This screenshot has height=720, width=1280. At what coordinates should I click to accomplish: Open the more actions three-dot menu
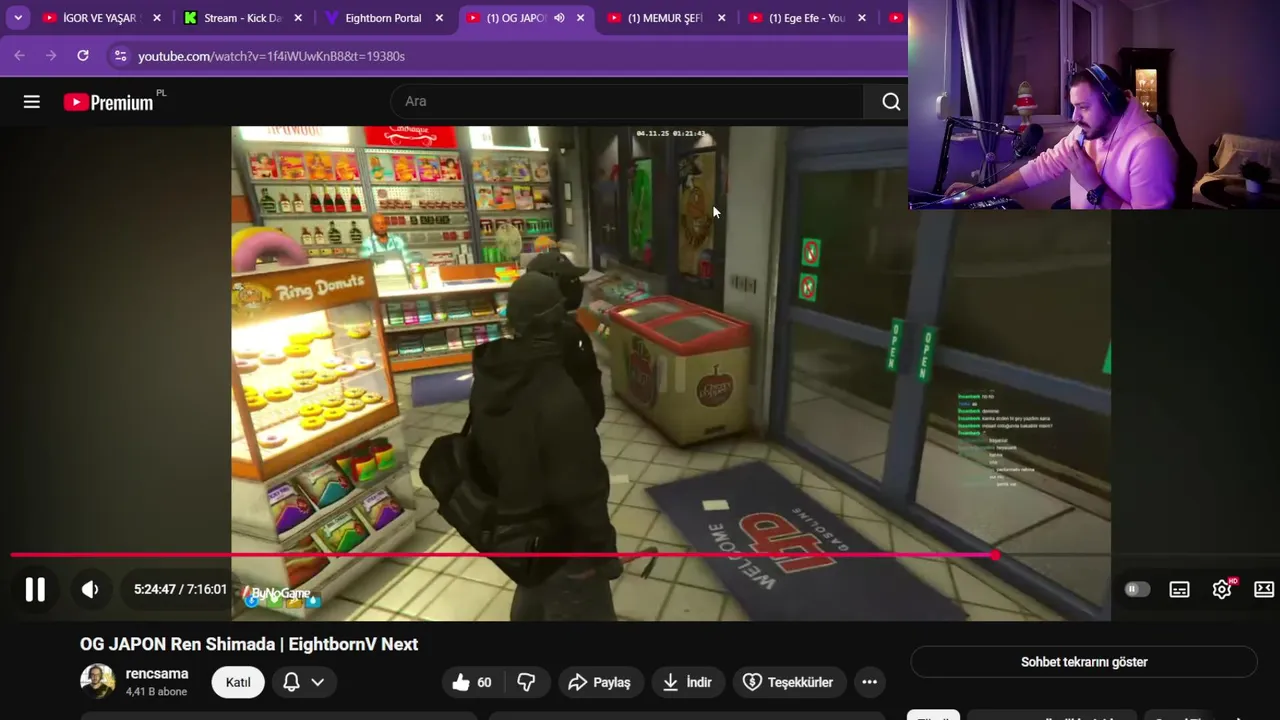[870, 682]
